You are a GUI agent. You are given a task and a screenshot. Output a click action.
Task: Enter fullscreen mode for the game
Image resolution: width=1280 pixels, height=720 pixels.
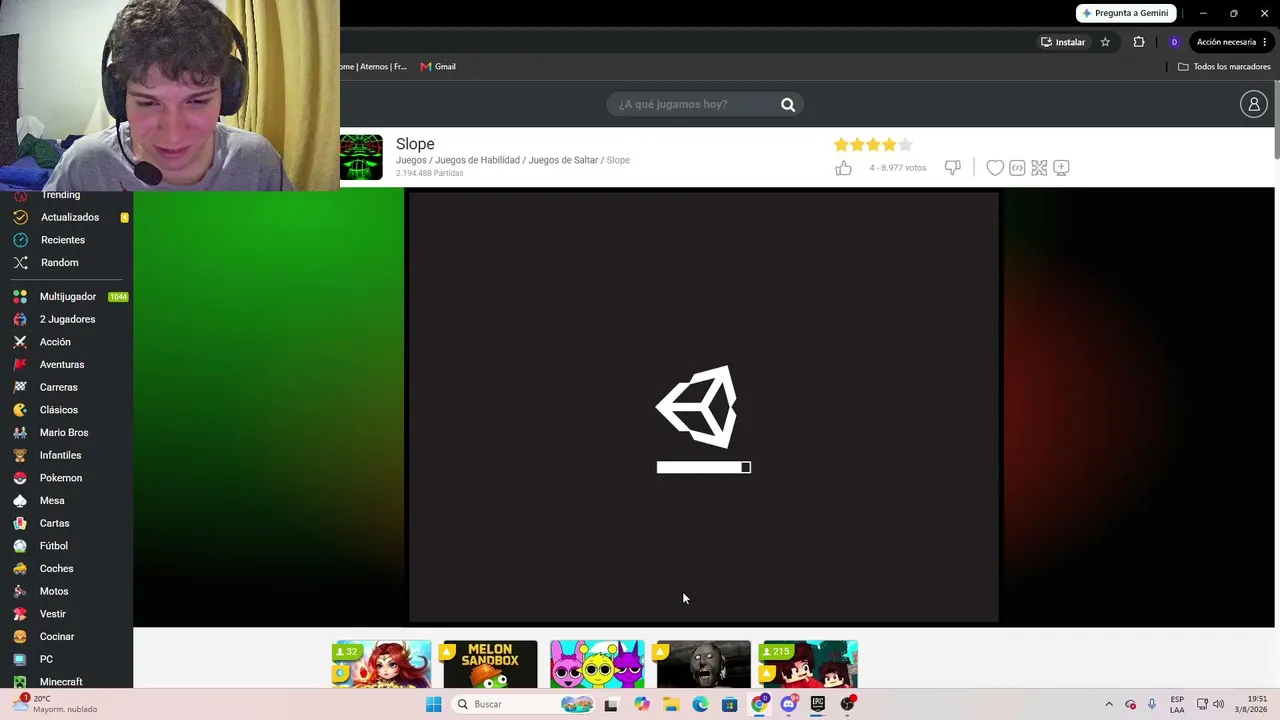click(1039, 168)
